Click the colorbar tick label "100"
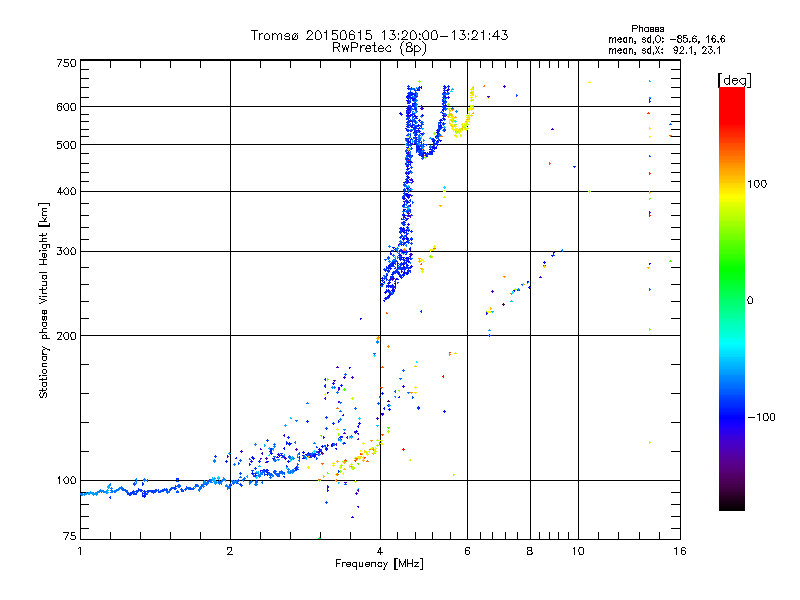800x600 pixels. [x=757, y=184]
